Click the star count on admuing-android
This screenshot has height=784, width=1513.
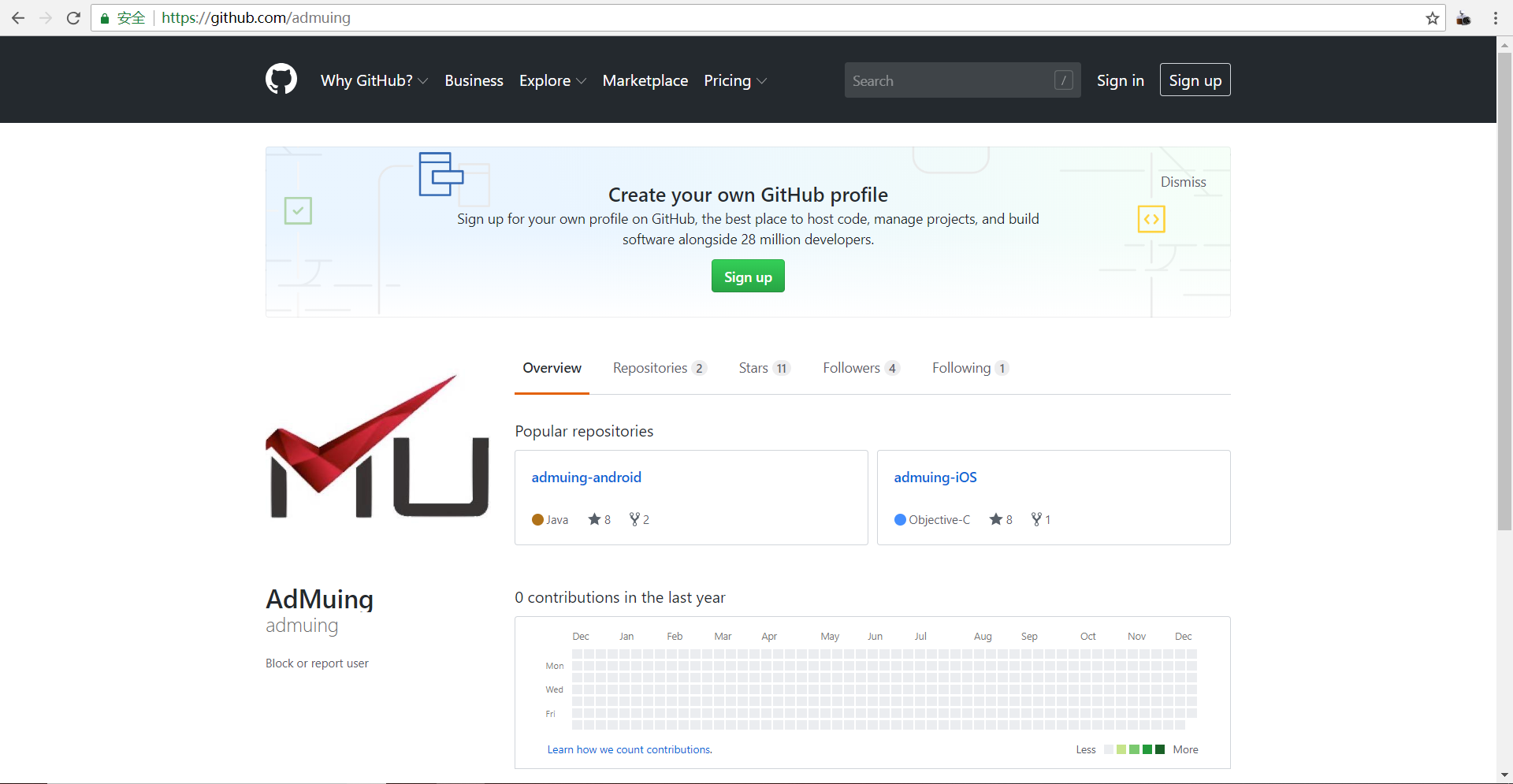[600, 519]
